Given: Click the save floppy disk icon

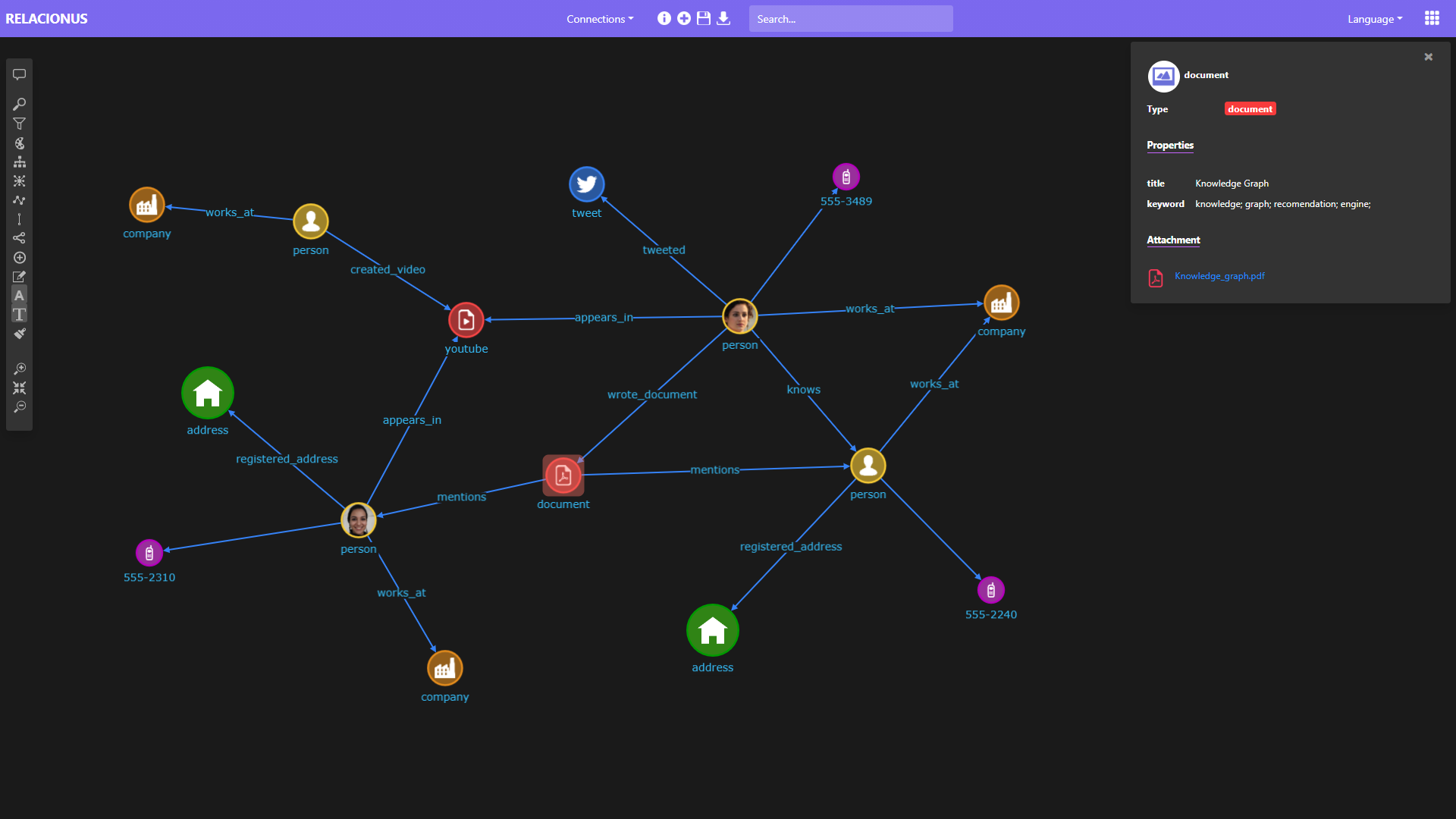Looking at the screenshot, I should [x=704, y=18].
